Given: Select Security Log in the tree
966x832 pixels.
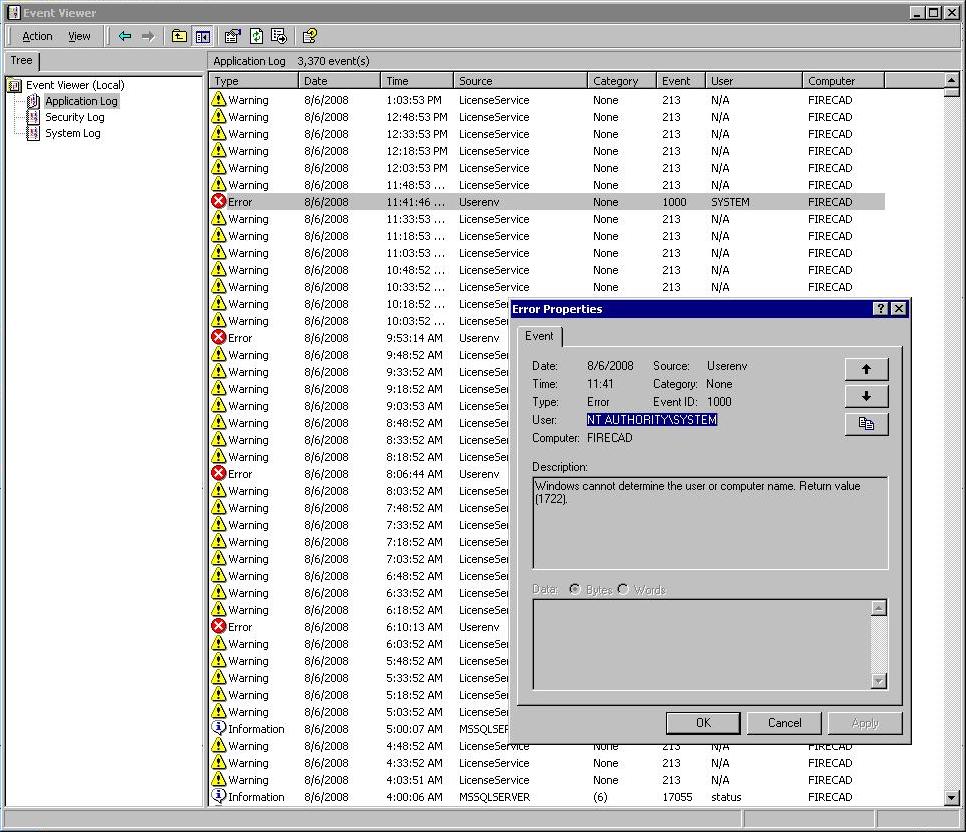Looking at the screenshot, I should [74, 117].
